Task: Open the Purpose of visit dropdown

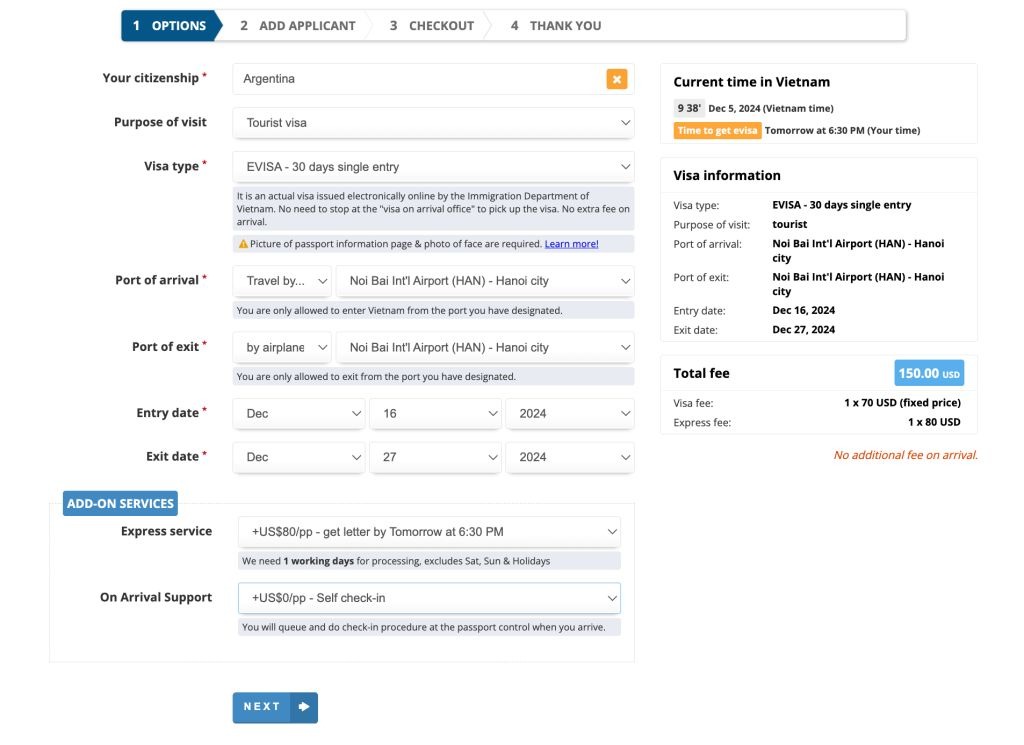Action: pos(433,123)
